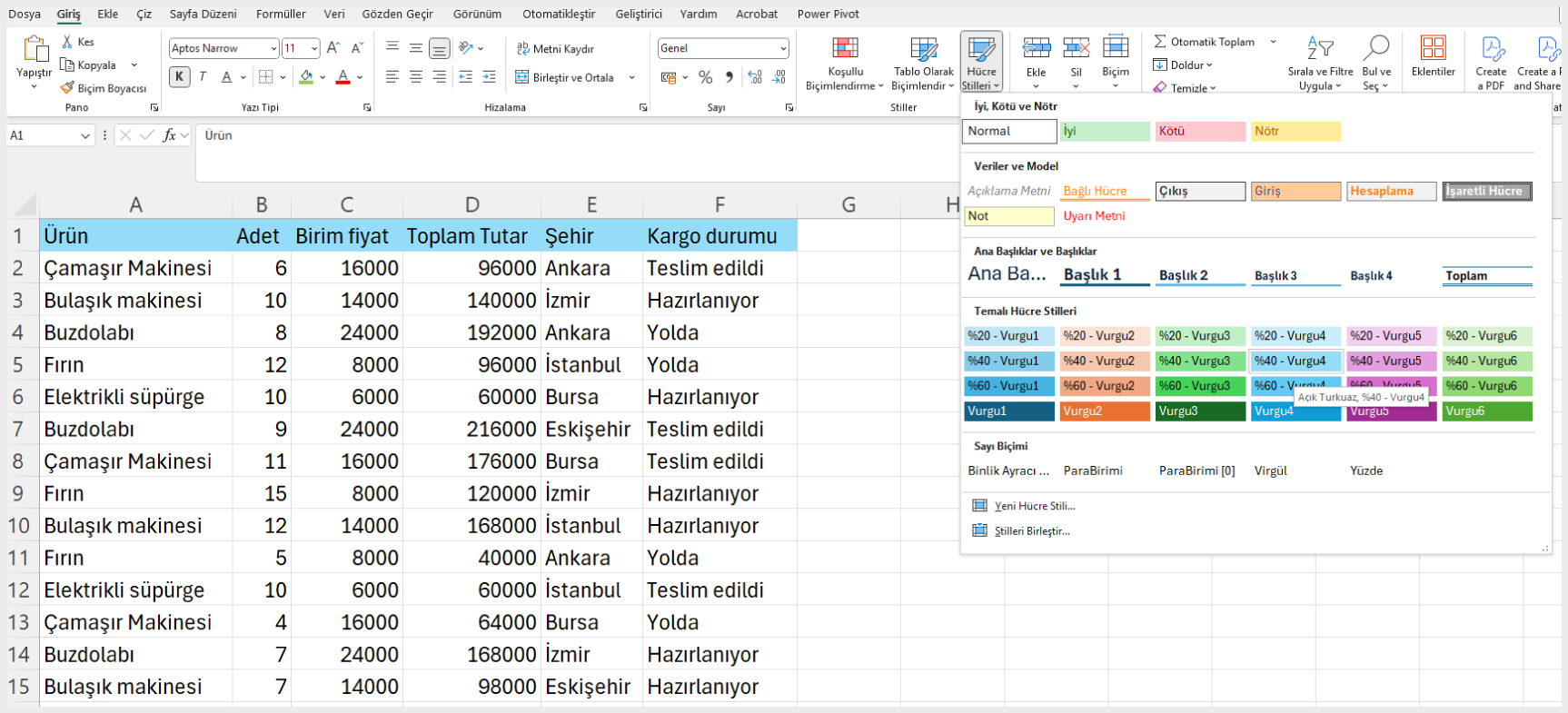
Task: Toggle underline formatting
Action: coord(227,77)
